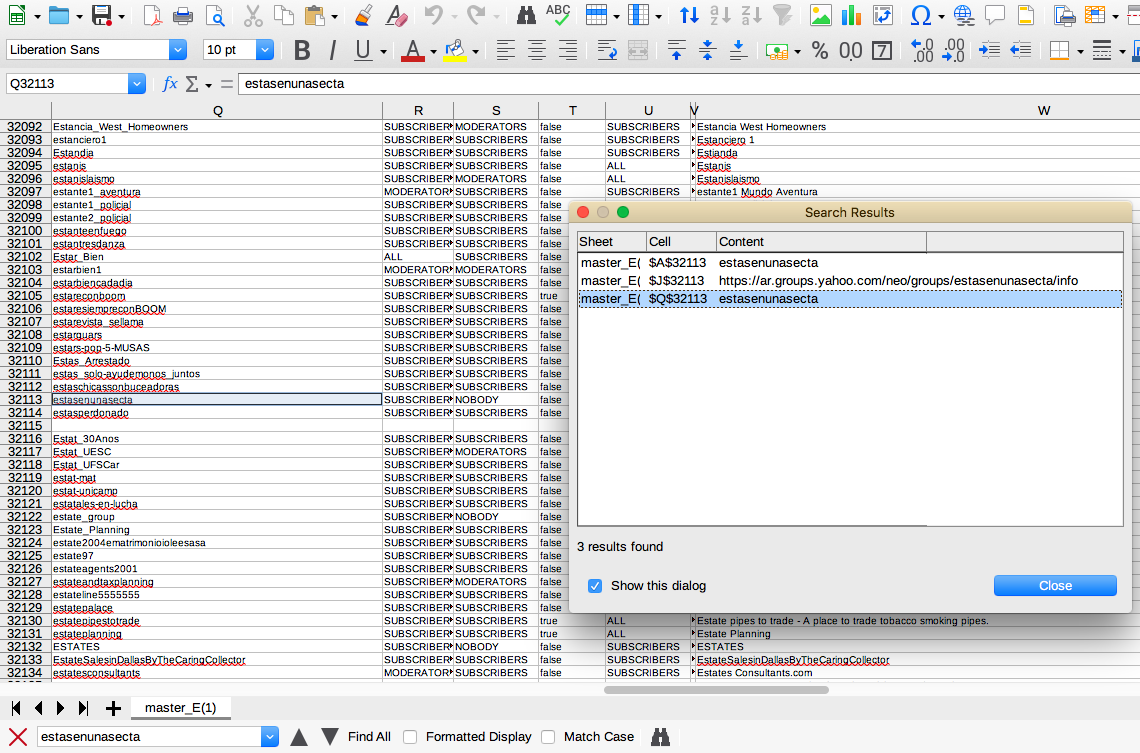Click the Find All button
Image resolution: width=1140 pixels, height=753 pixels.
(369, 737)
